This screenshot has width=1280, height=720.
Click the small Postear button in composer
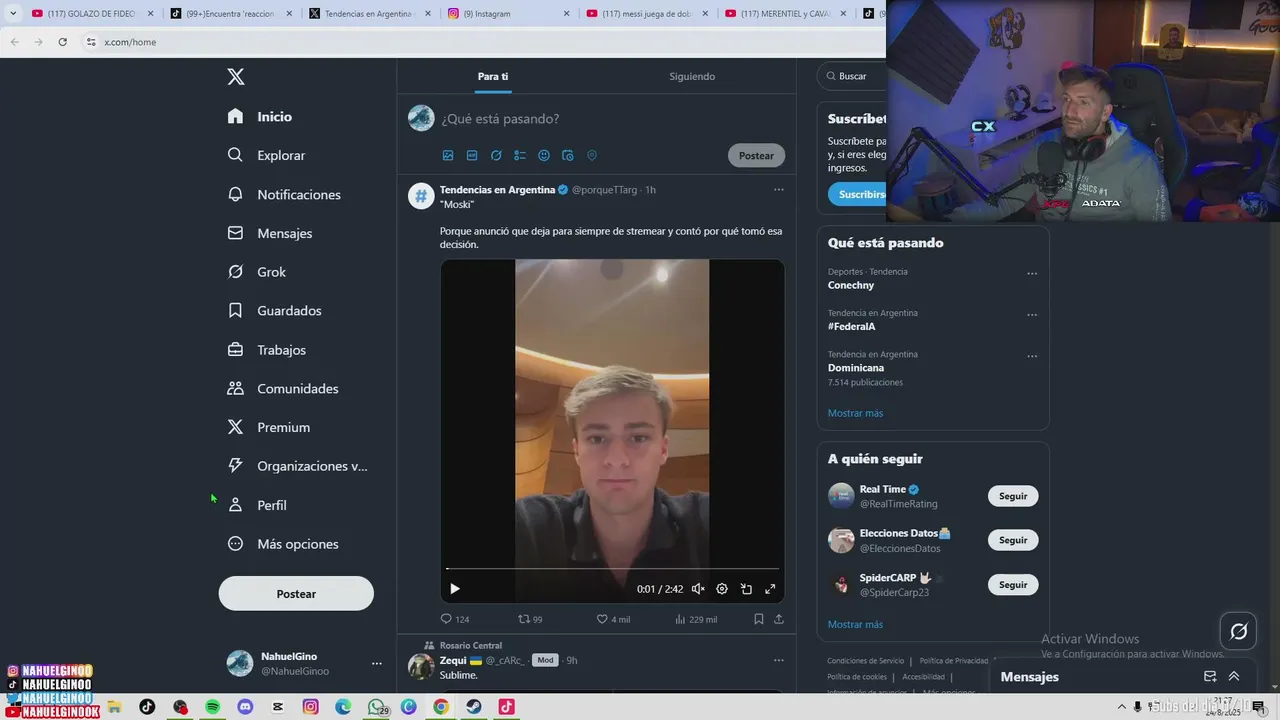[756, 156]
